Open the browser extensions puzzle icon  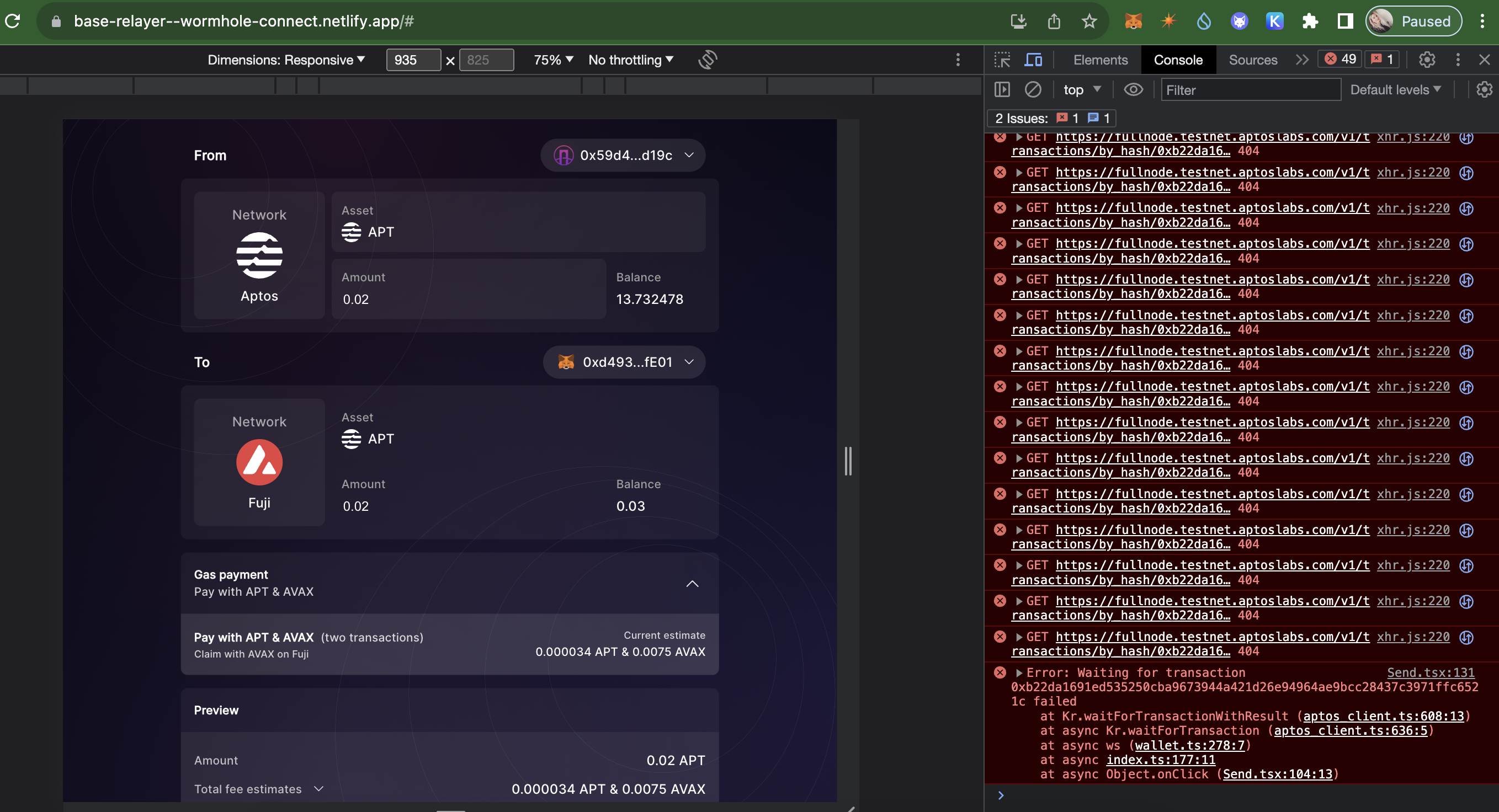point(1310,21)
